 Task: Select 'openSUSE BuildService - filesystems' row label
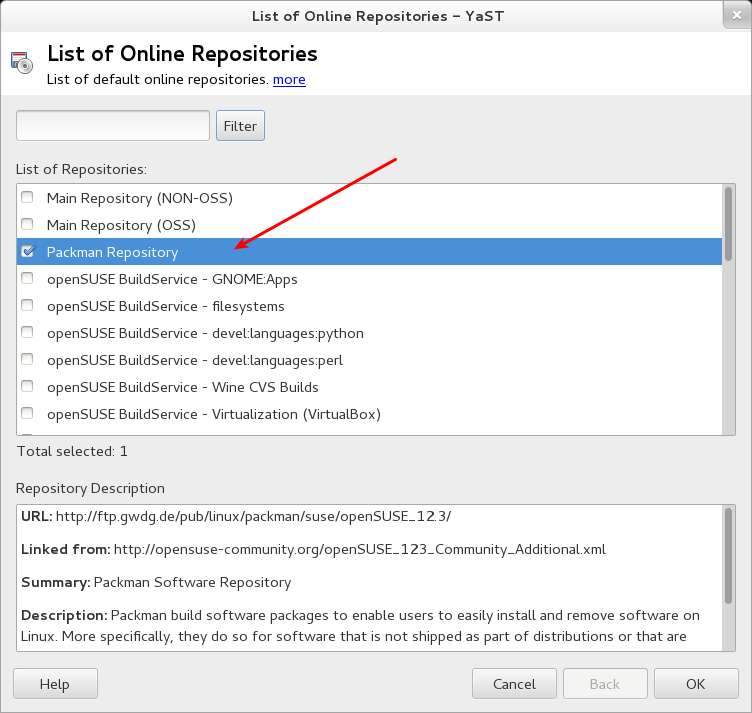click(165, 306)
